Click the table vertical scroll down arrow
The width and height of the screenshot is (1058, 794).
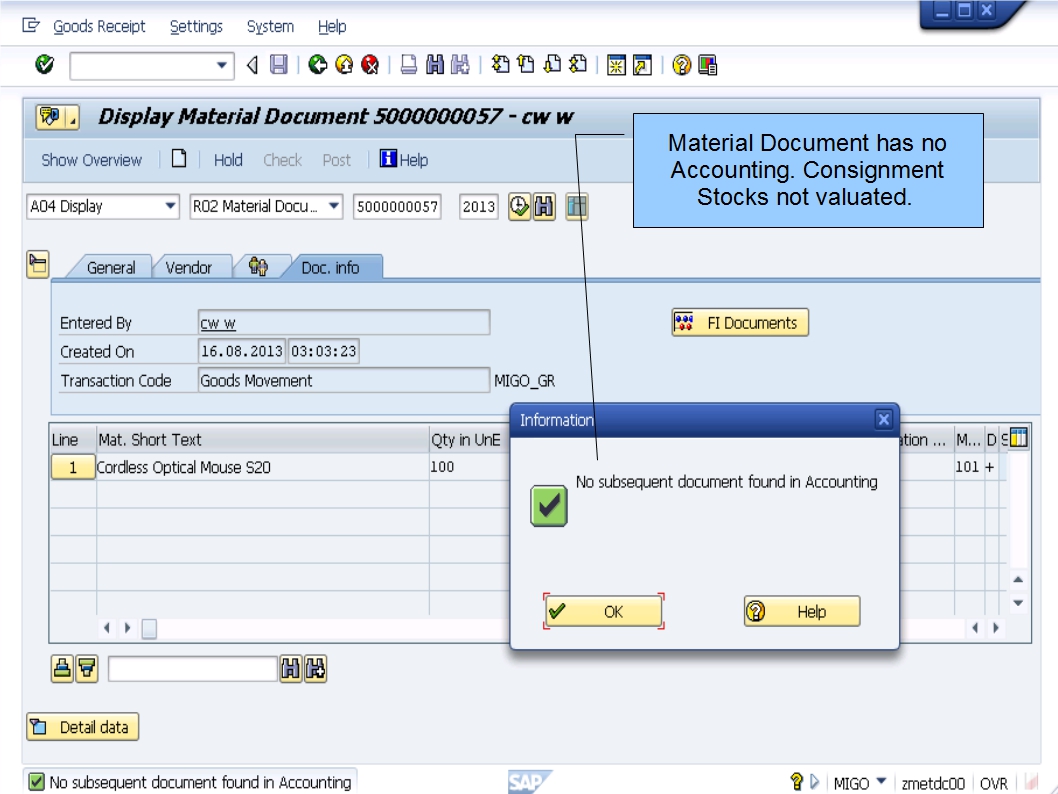[1018, 602]
